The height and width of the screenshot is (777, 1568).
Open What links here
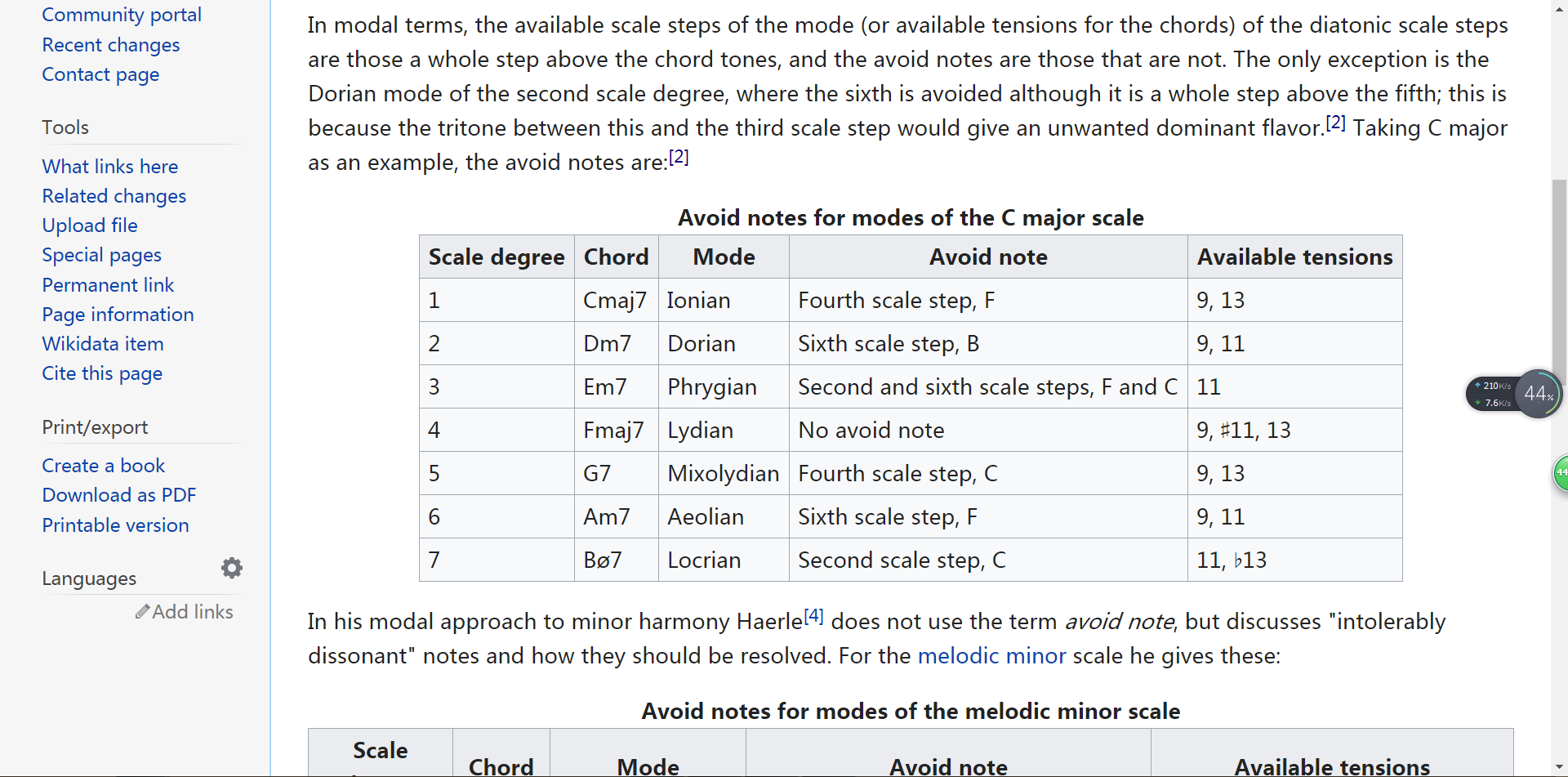pos(110,167)
